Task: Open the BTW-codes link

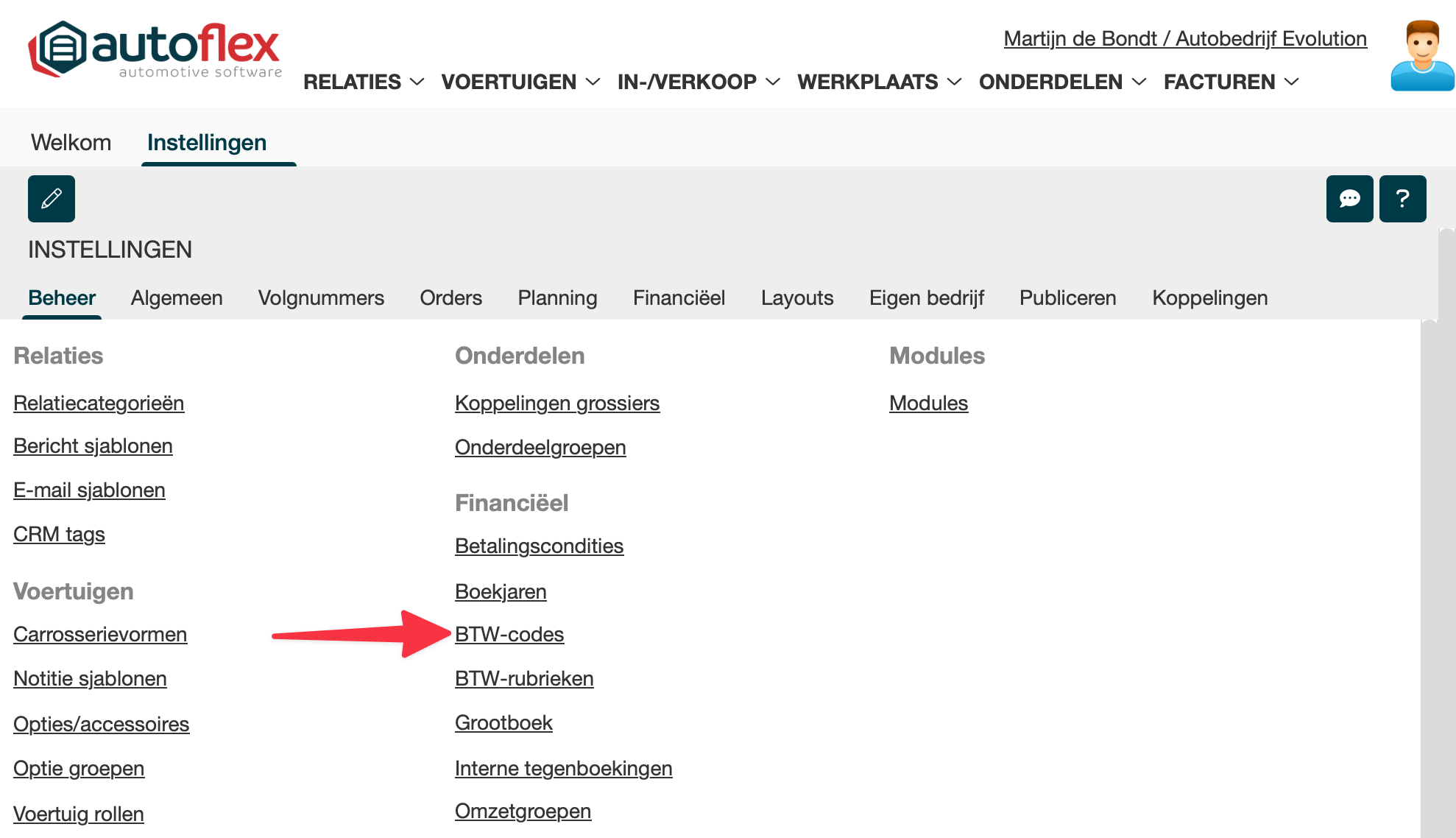Action: [509, 634]
